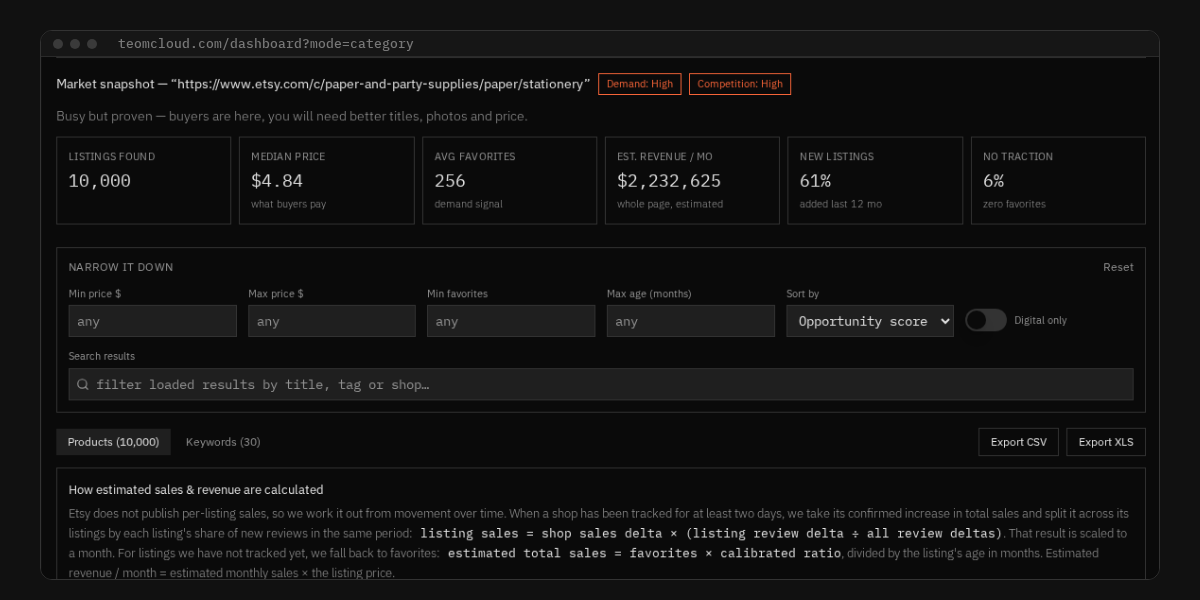
Task: Reset the narrow-down filters
Action: pyautogui.click(x=1118, y=267)
